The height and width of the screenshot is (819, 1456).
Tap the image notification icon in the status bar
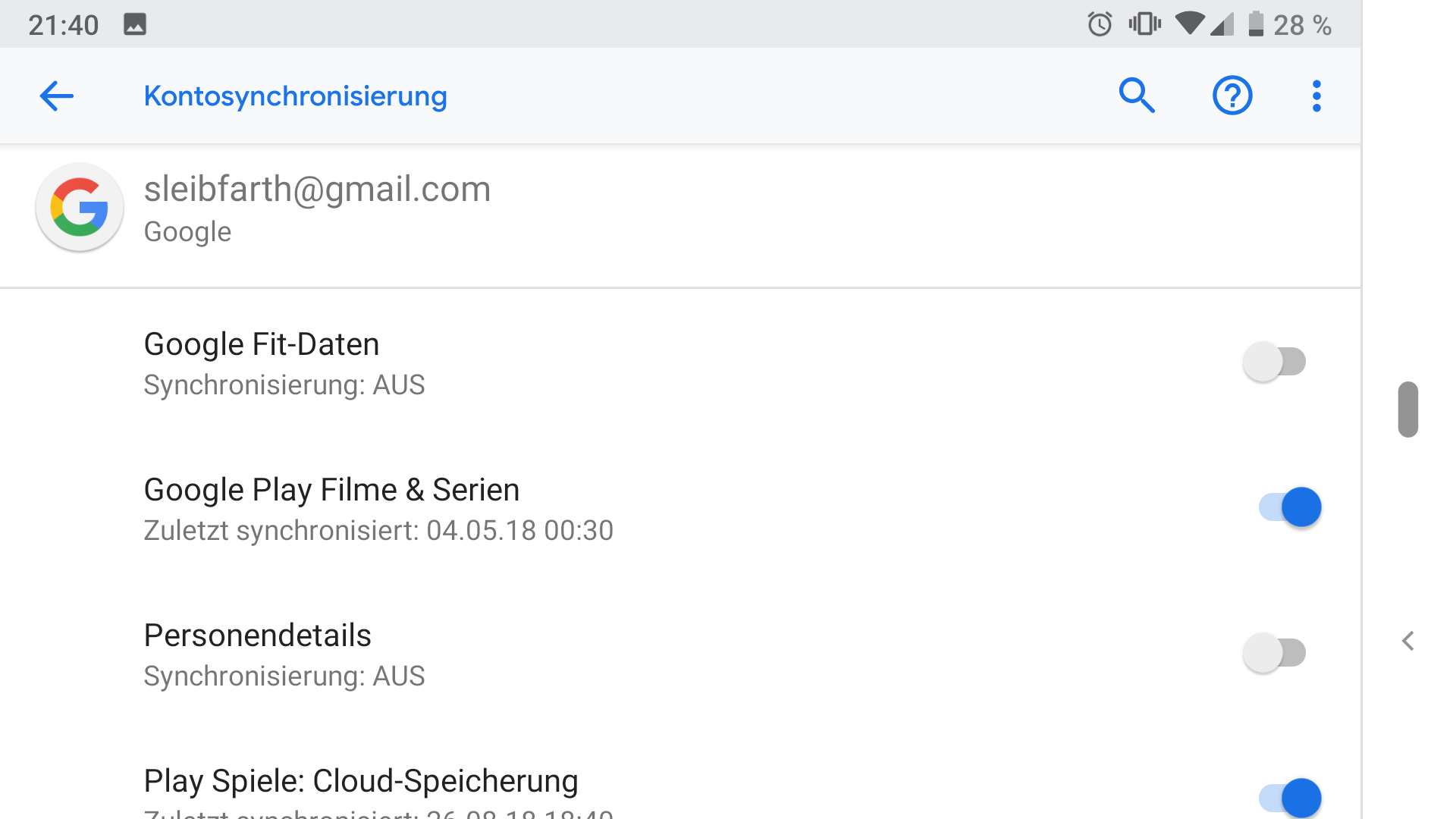point(135,25)
